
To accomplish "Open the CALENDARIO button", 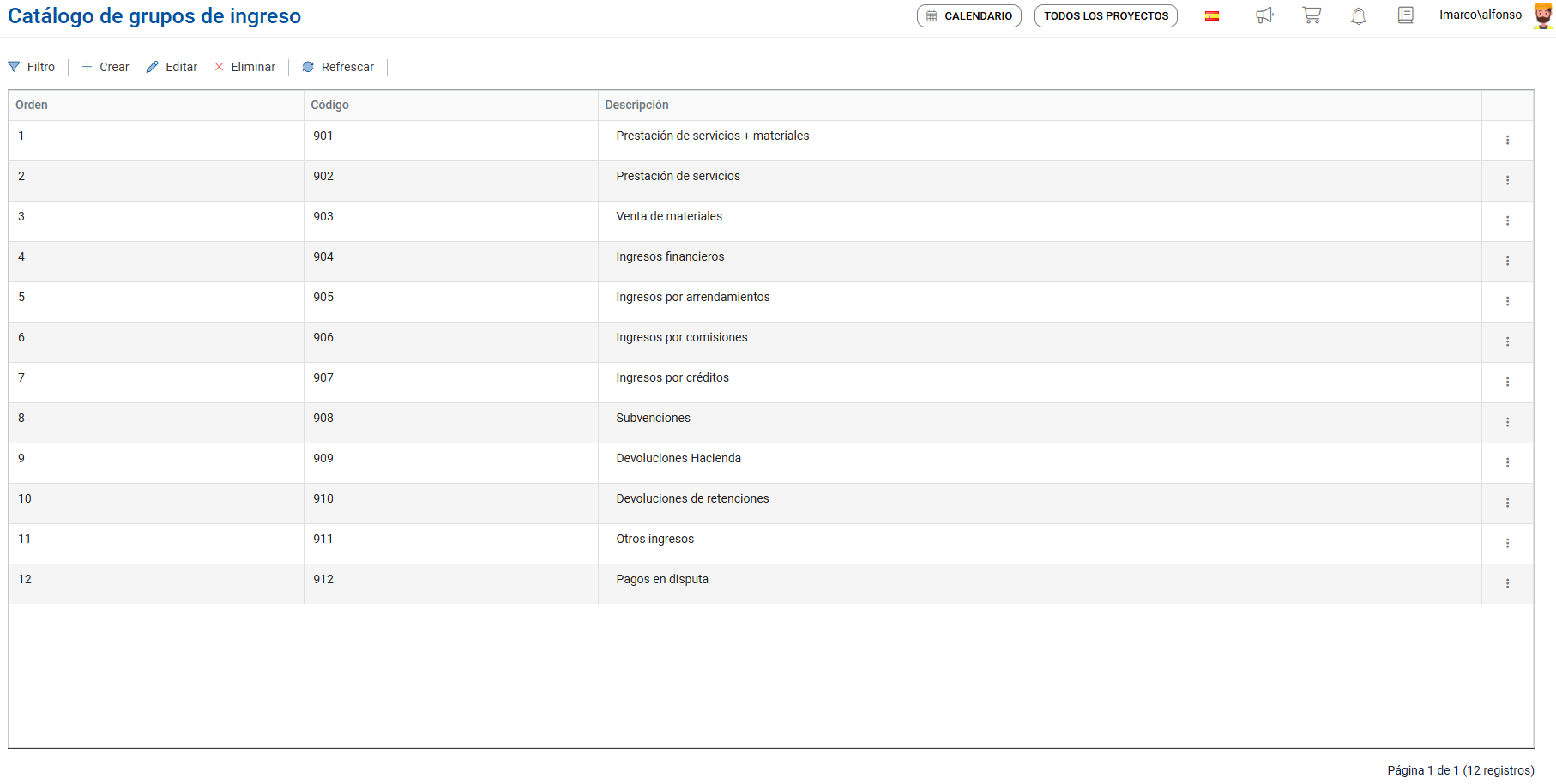I will point(968,16).
